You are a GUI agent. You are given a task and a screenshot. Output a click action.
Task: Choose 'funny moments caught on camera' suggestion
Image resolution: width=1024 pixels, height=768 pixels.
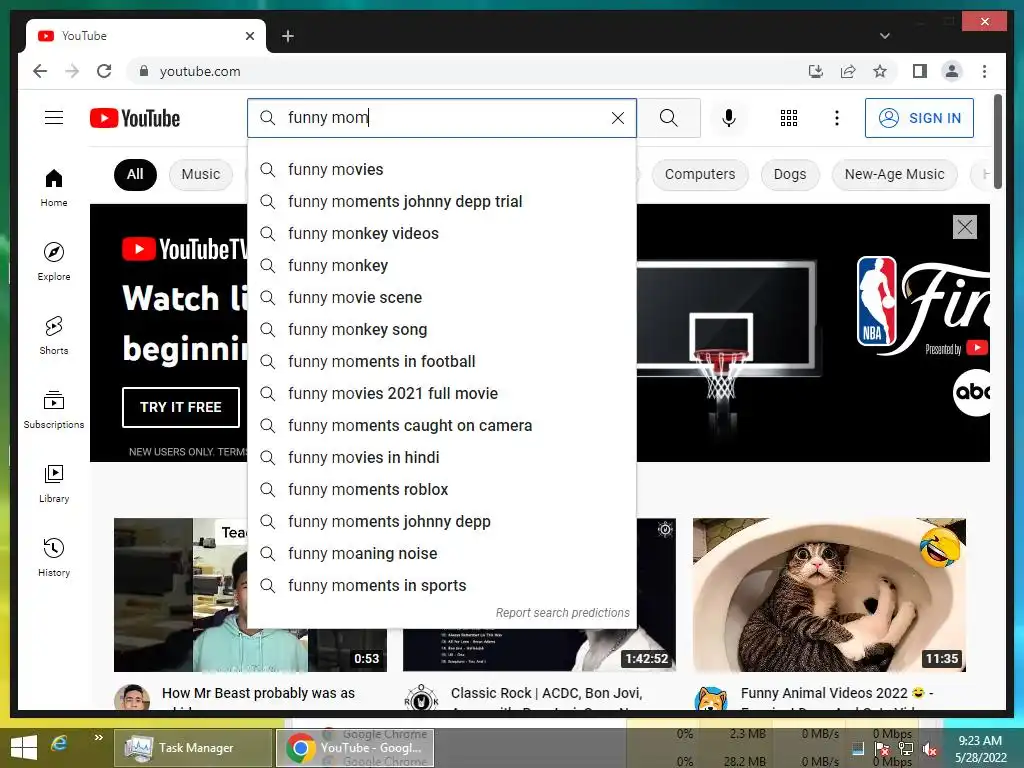tap(442, 426)
